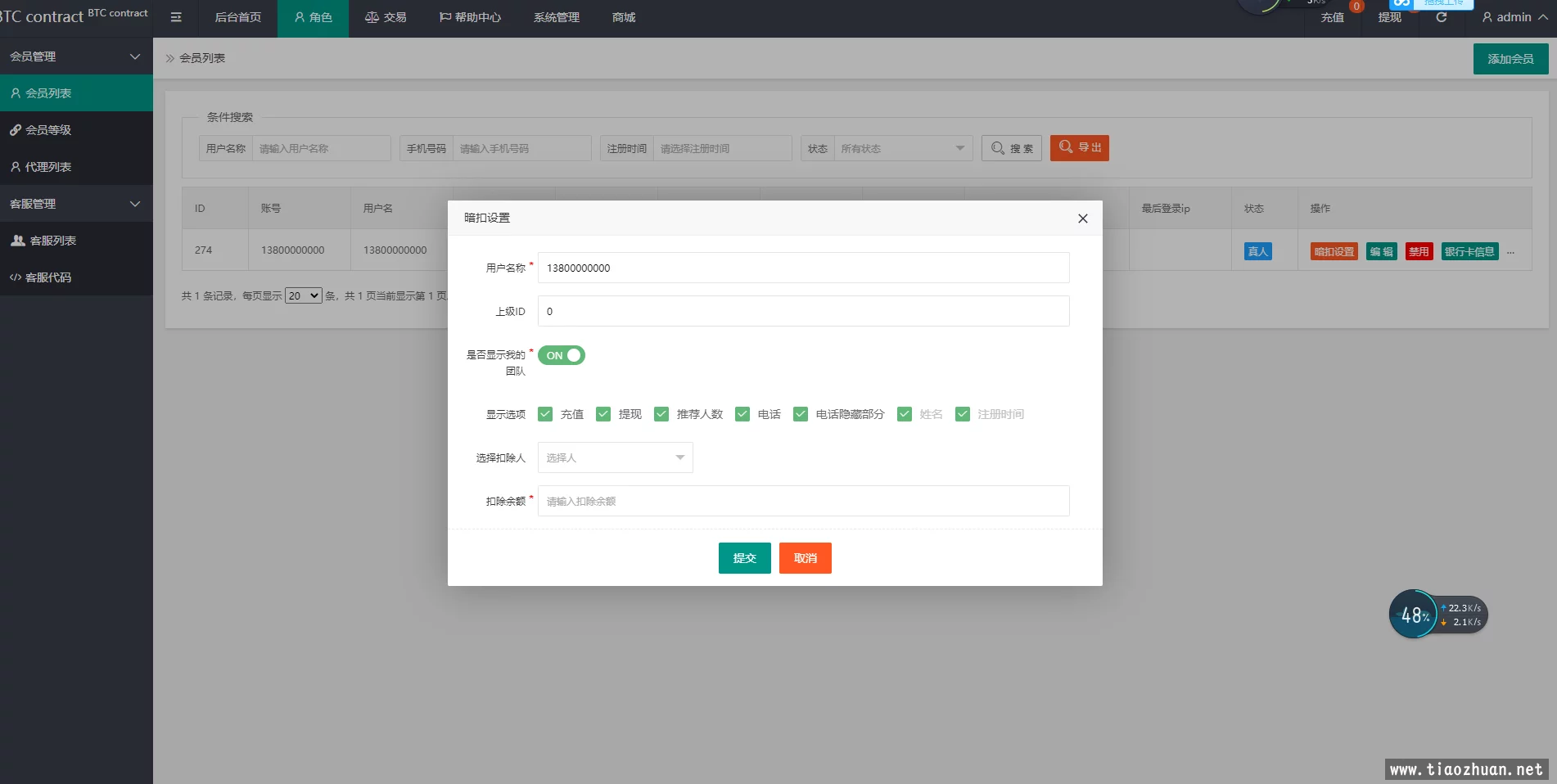Click the orange 导出 export button

[x=1079, y=147]
